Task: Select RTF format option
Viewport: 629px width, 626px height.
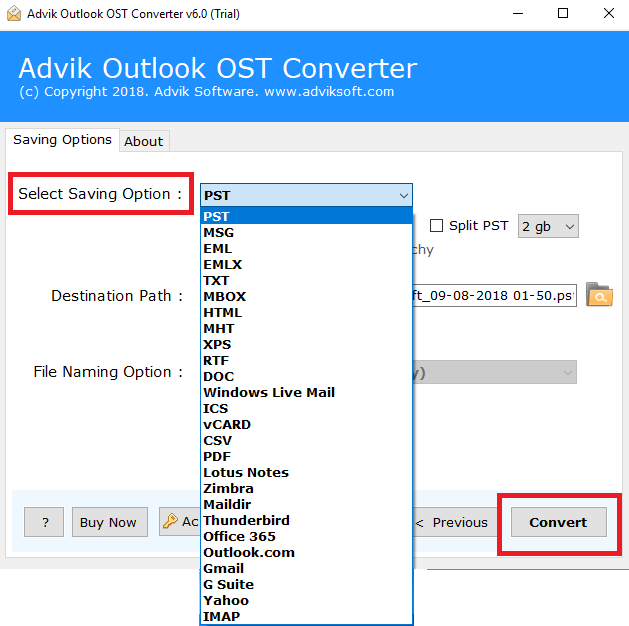Action: pyautogui.click(x=306, y=360)
